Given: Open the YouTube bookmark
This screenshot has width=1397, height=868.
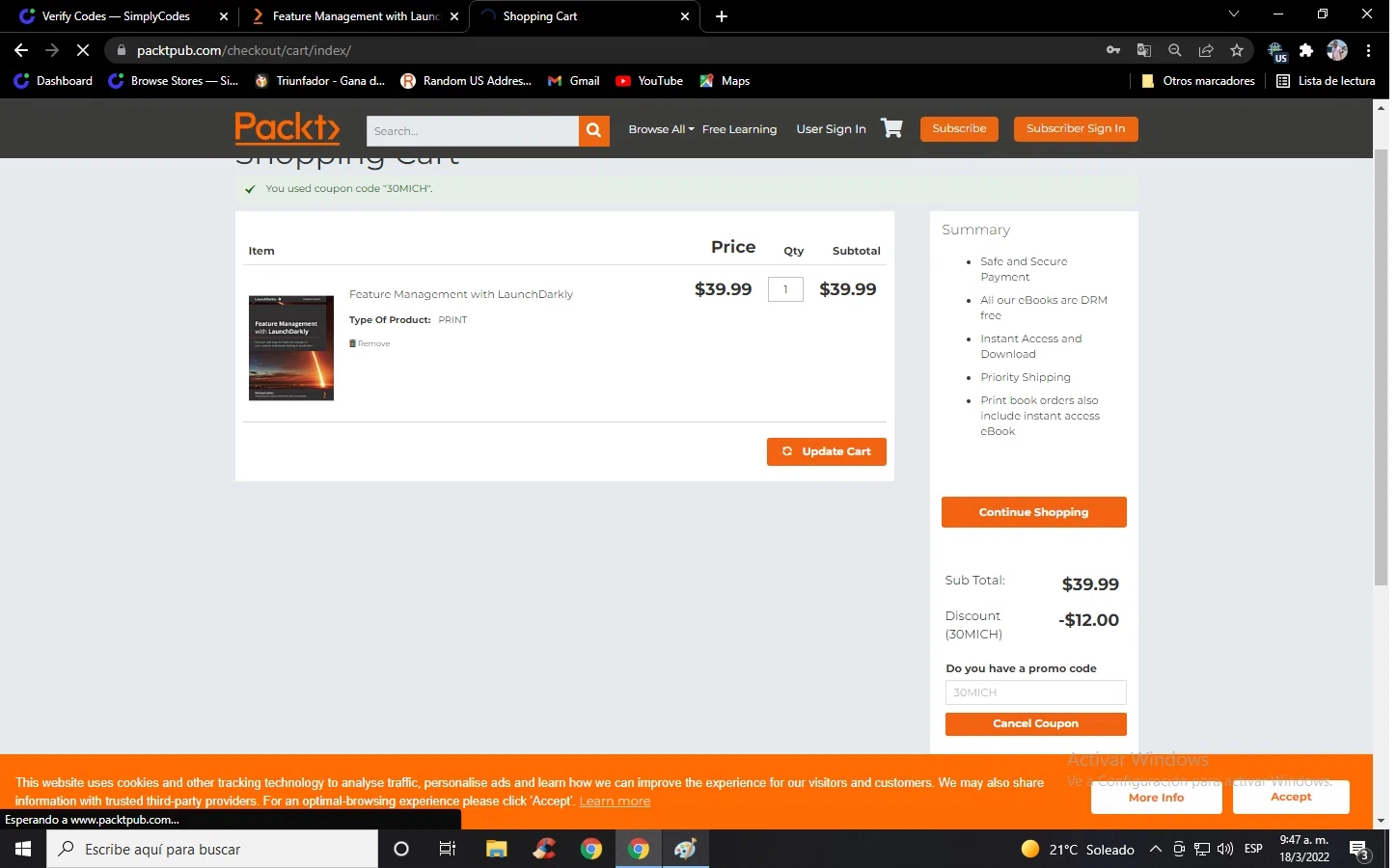Looking at the screenshot, I should click(649, 81).
